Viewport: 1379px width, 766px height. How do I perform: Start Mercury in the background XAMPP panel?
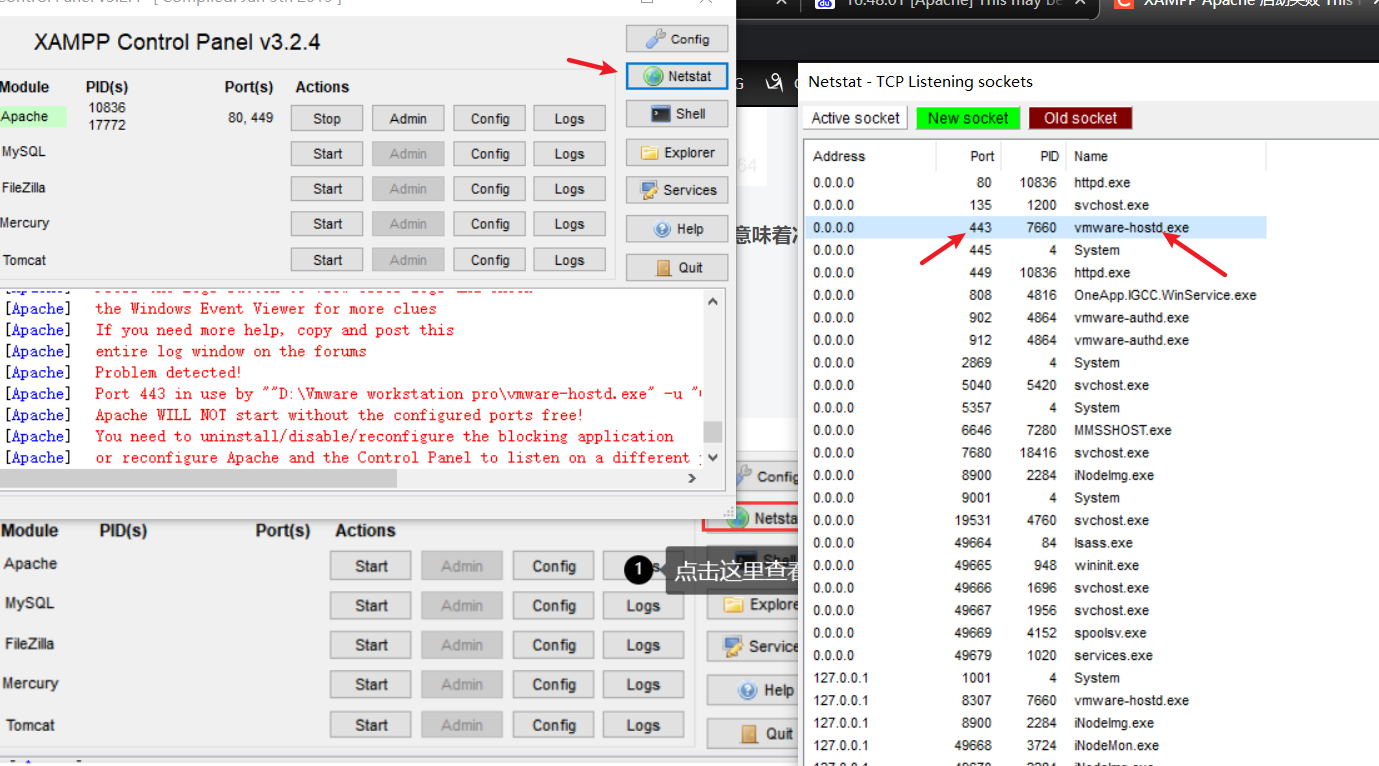(371, 684)
